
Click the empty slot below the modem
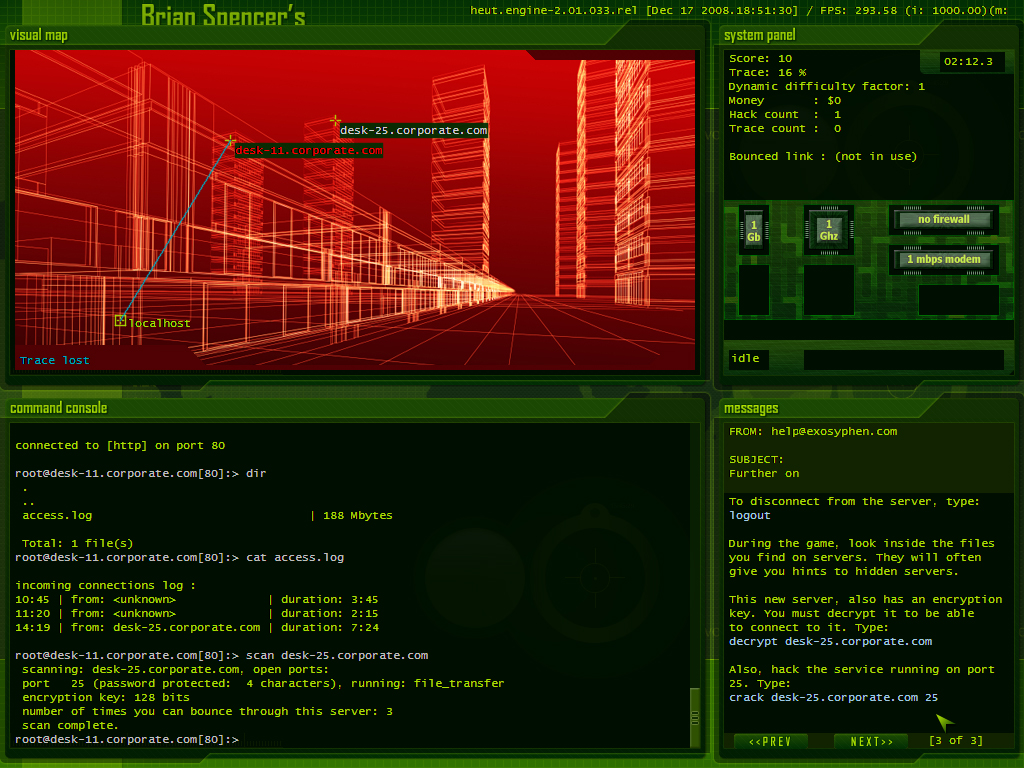[958, 300]
